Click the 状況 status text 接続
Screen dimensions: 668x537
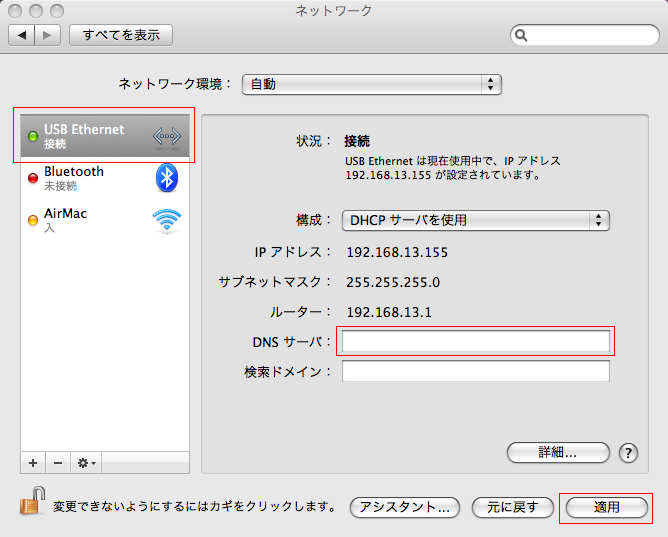click(x=357, y=141)
